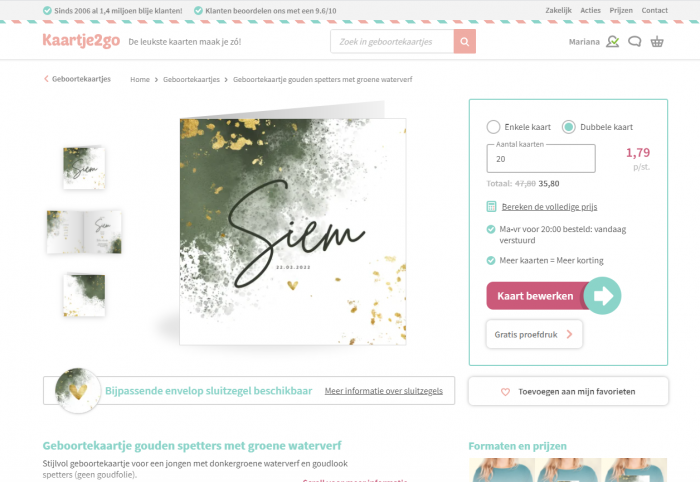The image size is (700, 482).
Task: Open Meer informatie over sluitzegels link
Action: tap(383, 391)
